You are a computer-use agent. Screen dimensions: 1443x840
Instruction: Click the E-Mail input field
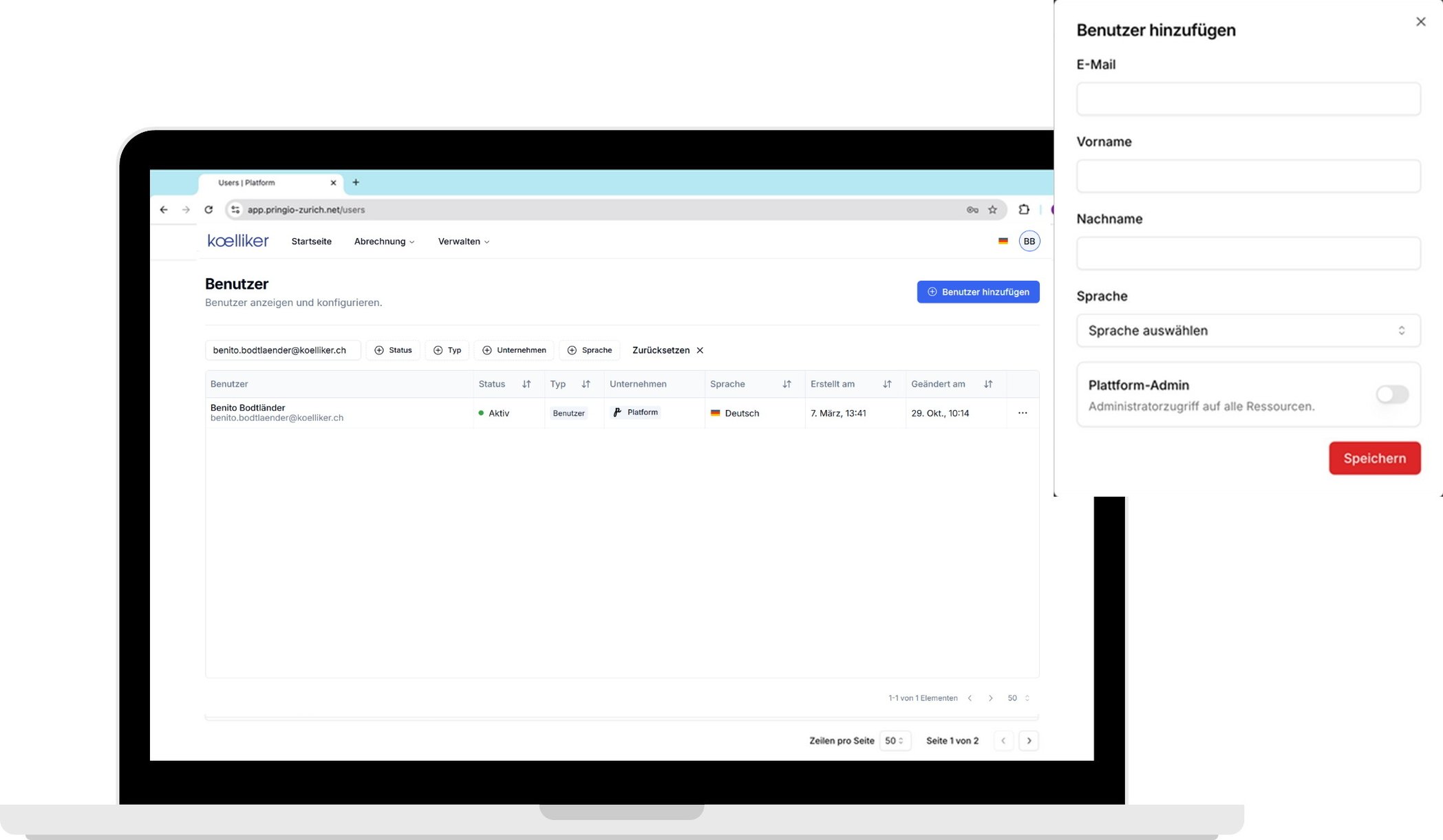pyautogui.click(x=1248, y=99)
